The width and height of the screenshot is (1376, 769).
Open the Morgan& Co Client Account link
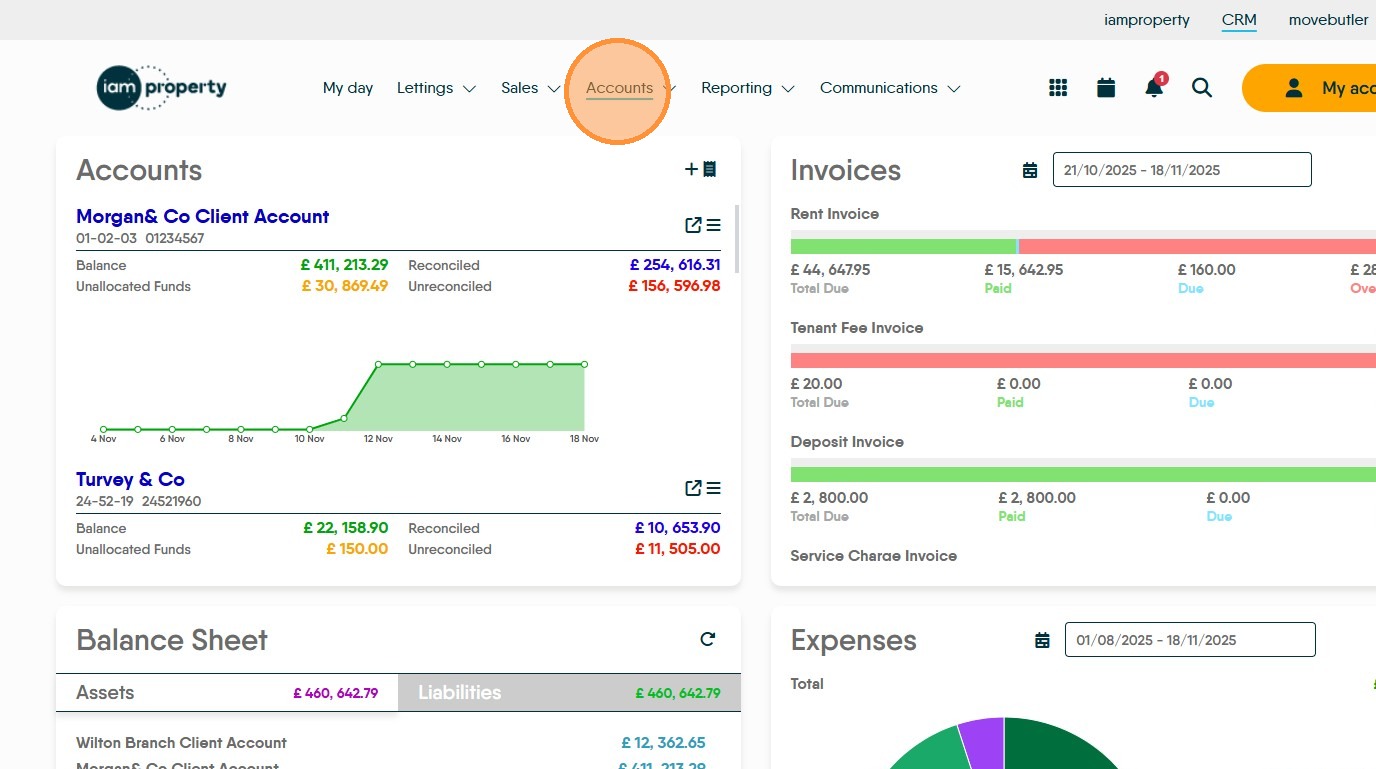(202, 216)
